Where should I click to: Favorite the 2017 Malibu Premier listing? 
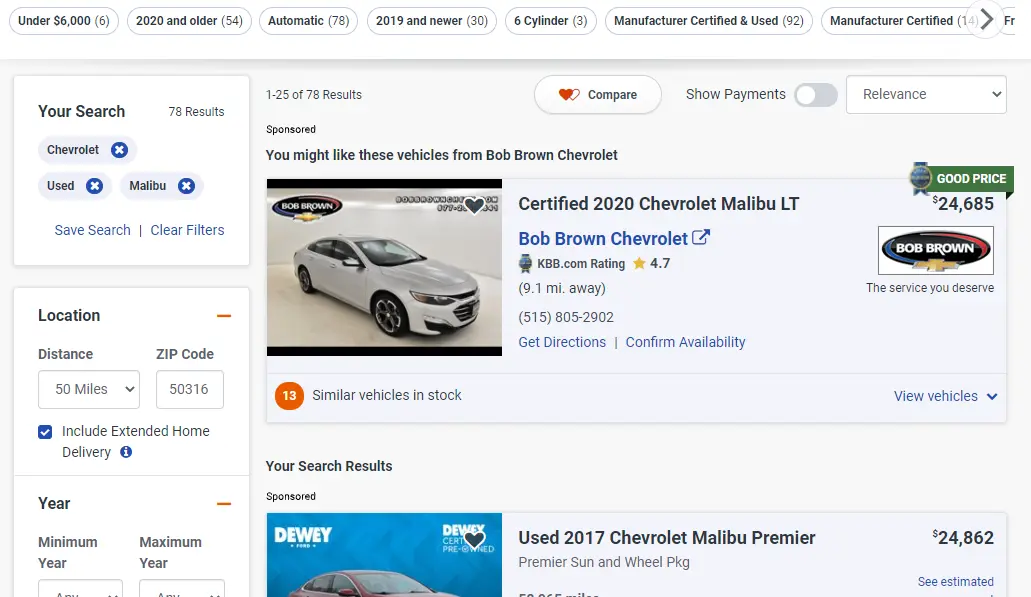coord(474,540)
